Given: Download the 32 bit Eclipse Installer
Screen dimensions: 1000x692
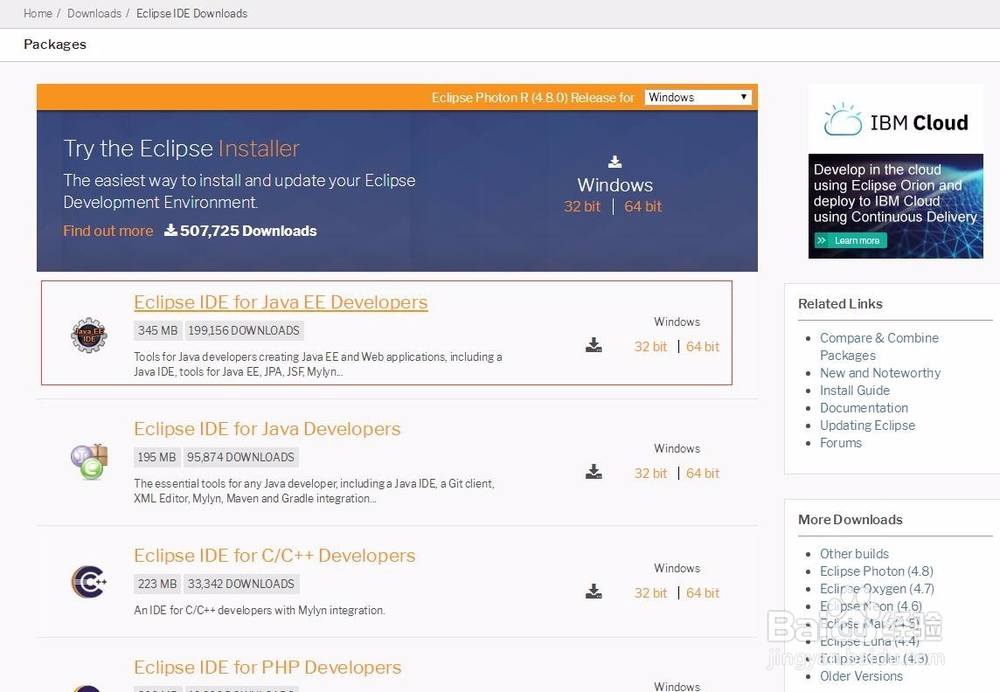Looking at the screenshot, I should (x=582, y=206).
